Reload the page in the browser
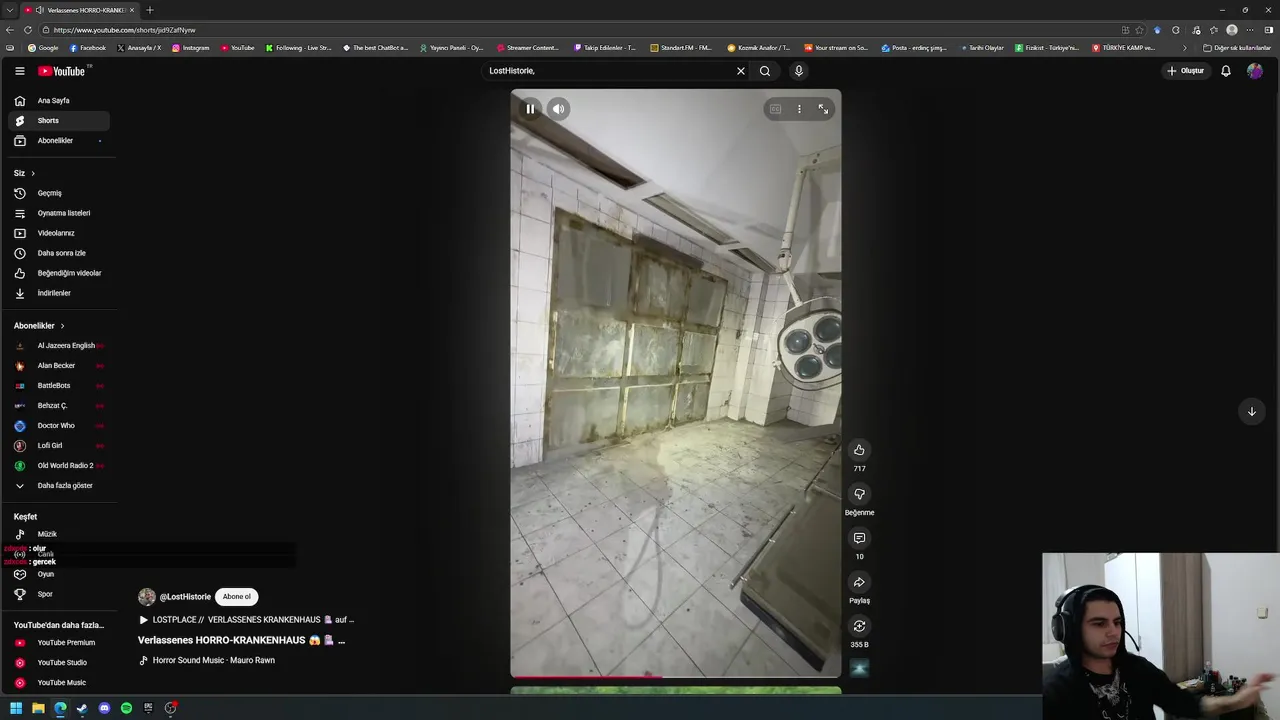The height and width of the screenshot is (720, 1280). coord(28,30)
